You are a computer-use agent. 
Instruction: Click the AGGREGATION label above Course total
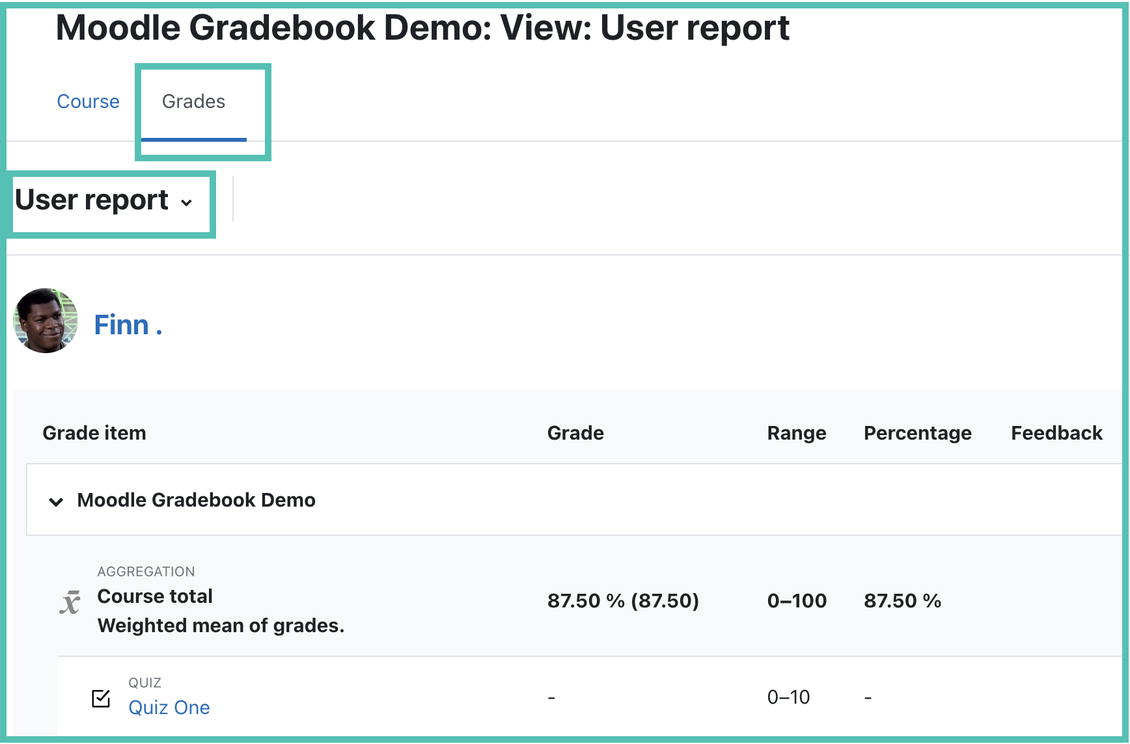[x=146, y=572]
